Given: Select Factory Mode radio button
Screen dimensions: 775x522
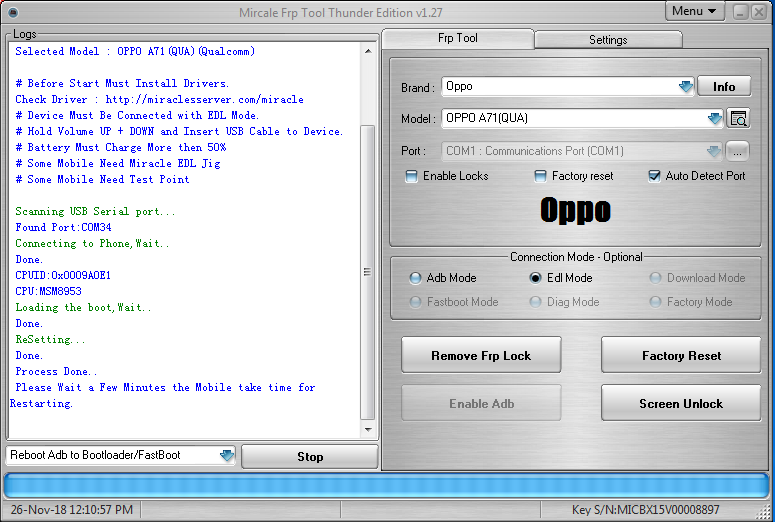Looking at the screenshot, I should [x=655, y=302].
